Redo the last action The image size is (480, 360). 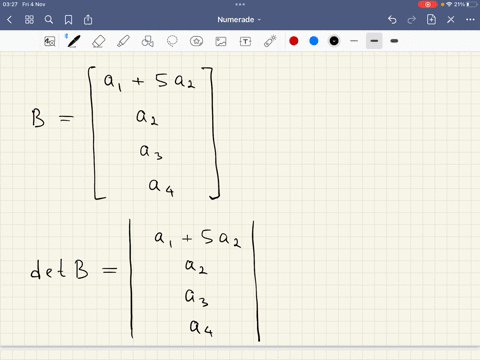tap(412, 20)
